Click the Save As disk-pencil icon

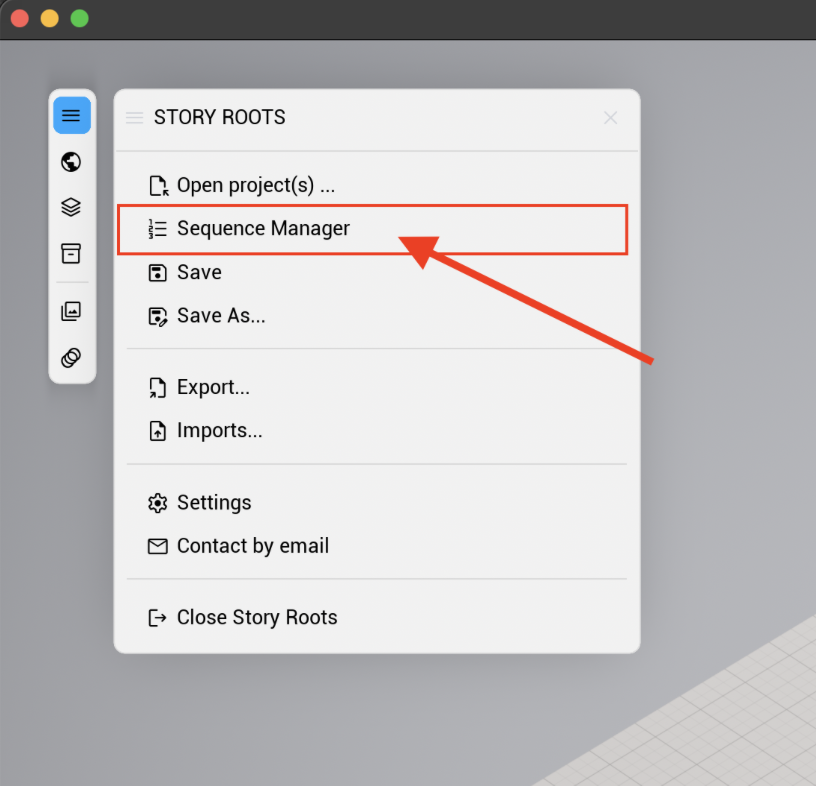(158, 316)
